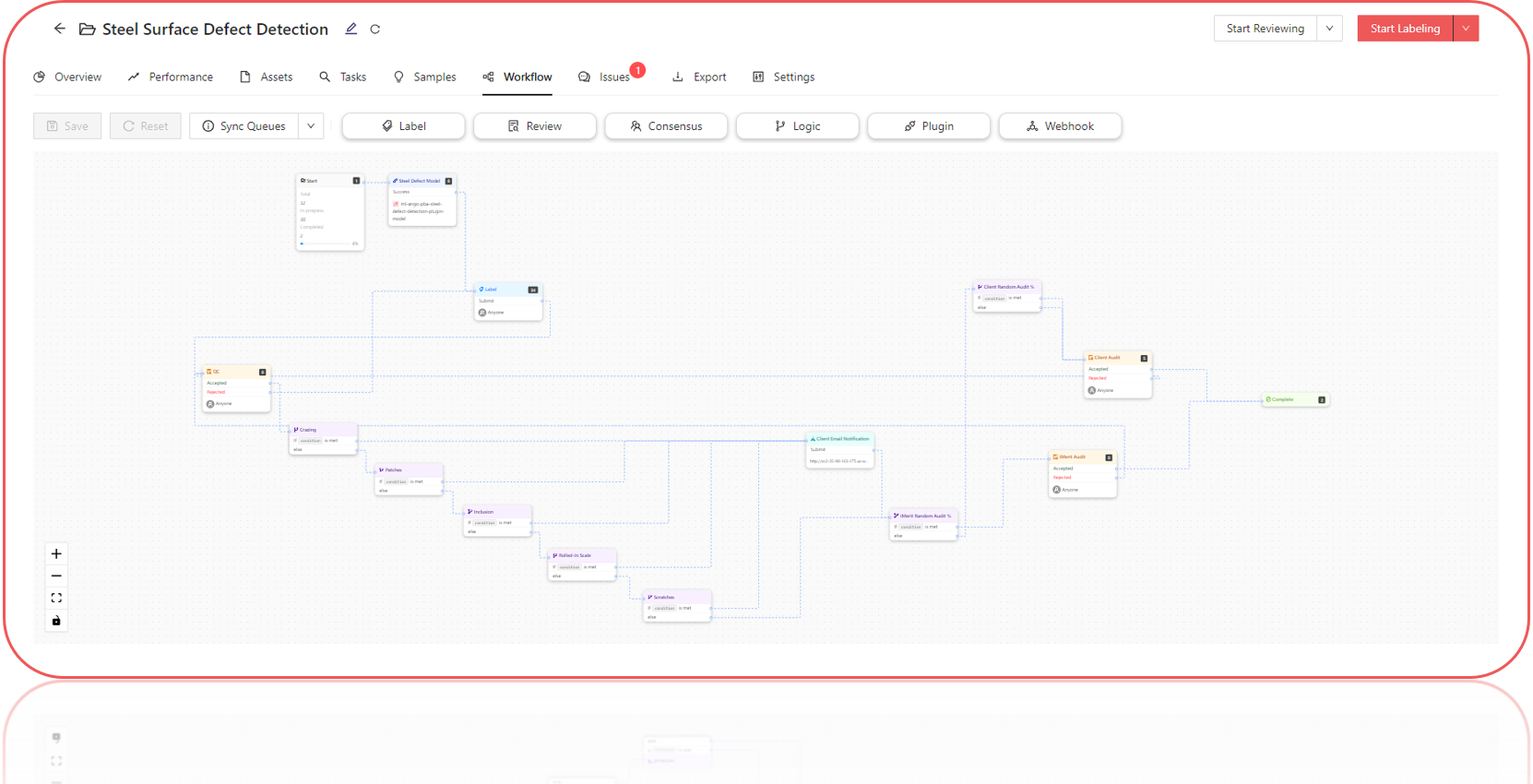Screen dimensions: 1533x784
Task: Click Start Labeling button
Action: [x=1405, y=29]
